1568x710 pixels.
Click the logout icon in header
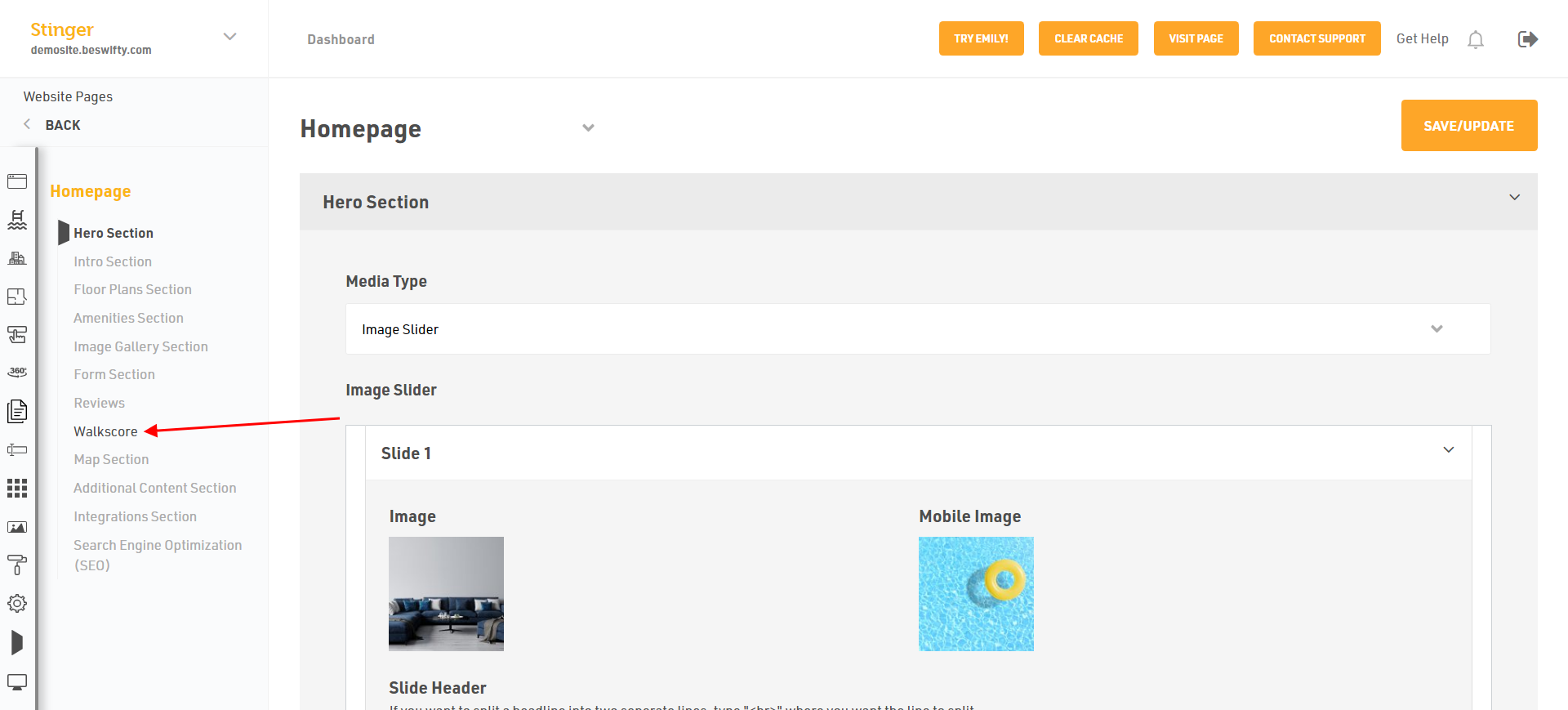point(1527,39)
